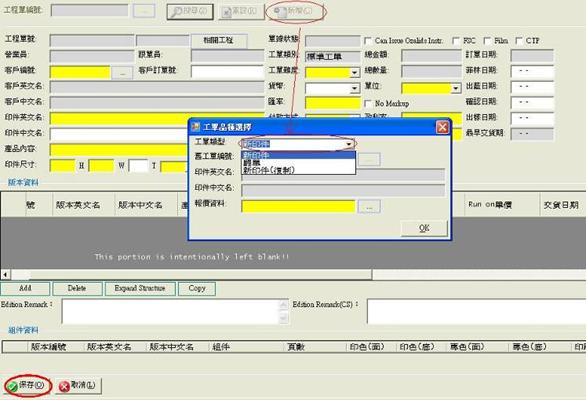
Task: Choose the second option in type list
Action: click(x=298, y=163)
